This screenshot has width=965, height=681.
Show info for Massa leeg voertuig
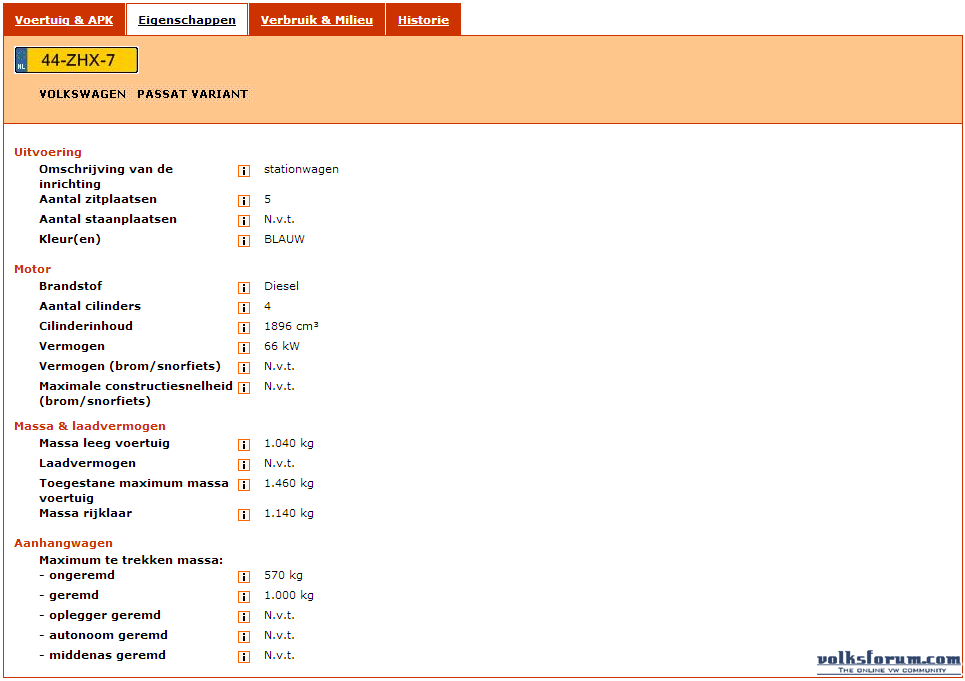pos(244,445)
